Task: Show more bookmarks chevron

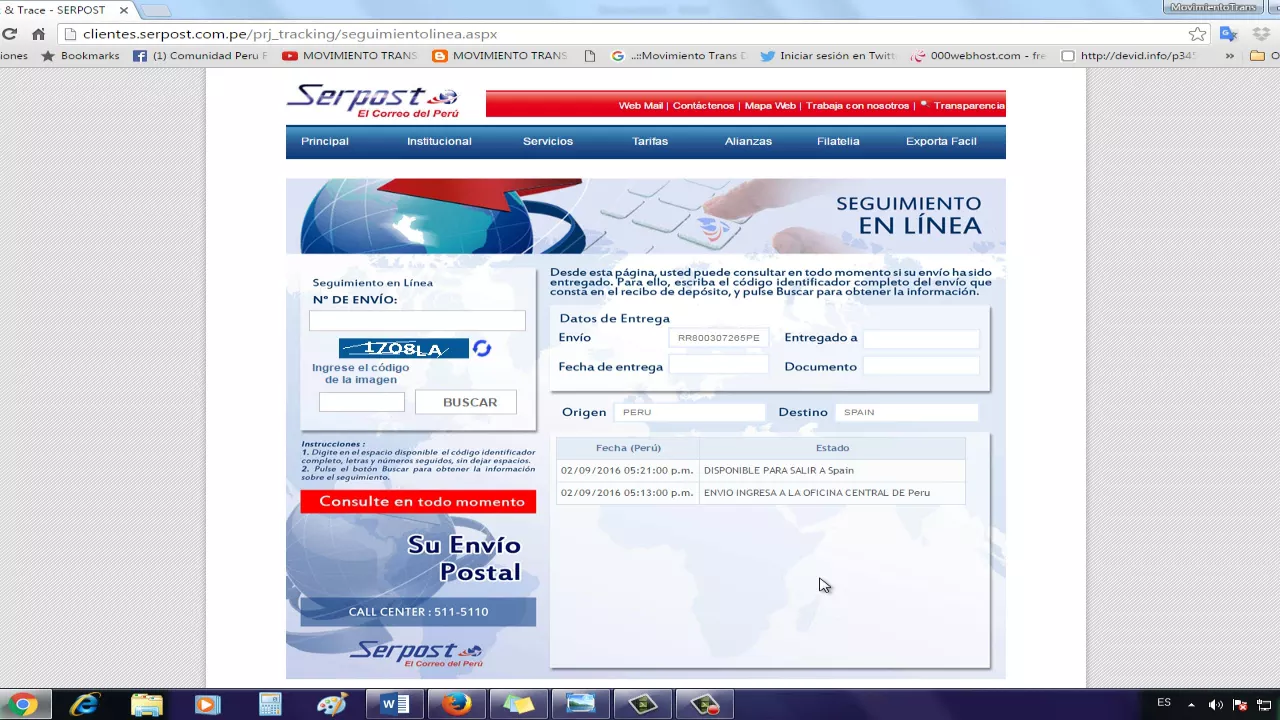Action: point(1230,56)
